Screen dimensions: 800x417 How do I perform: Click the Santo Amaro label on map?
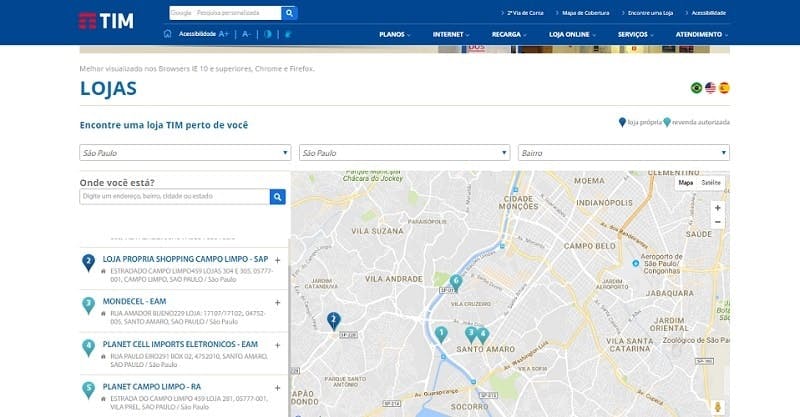[485, 349]
